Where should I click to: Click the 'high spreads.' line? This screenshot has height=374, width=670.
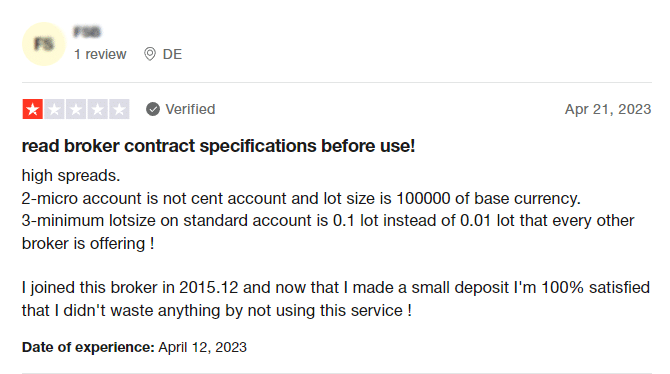tap(71, 176)
